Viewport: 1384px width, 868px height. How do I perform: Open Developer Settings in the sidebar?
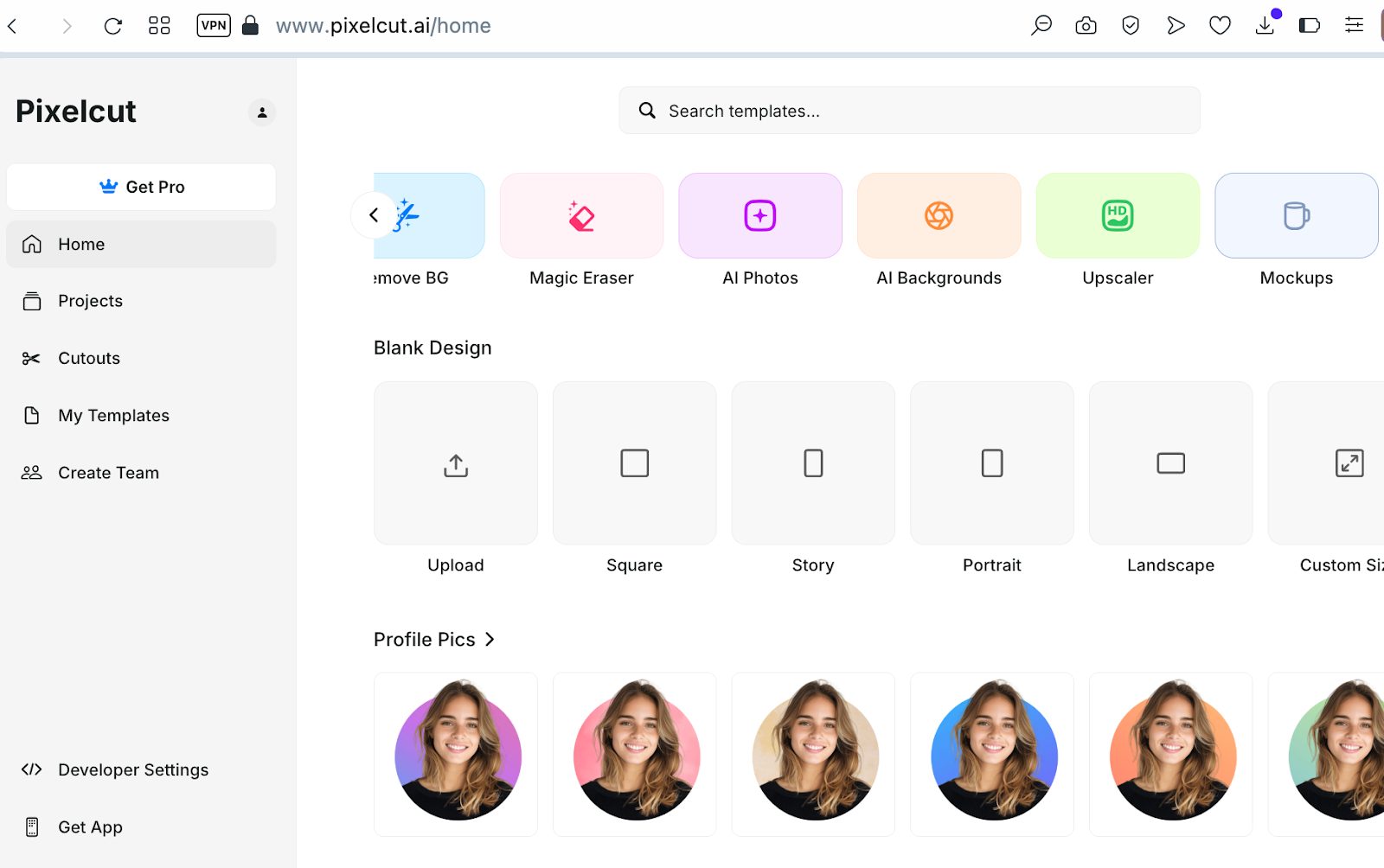coord(141,769)
